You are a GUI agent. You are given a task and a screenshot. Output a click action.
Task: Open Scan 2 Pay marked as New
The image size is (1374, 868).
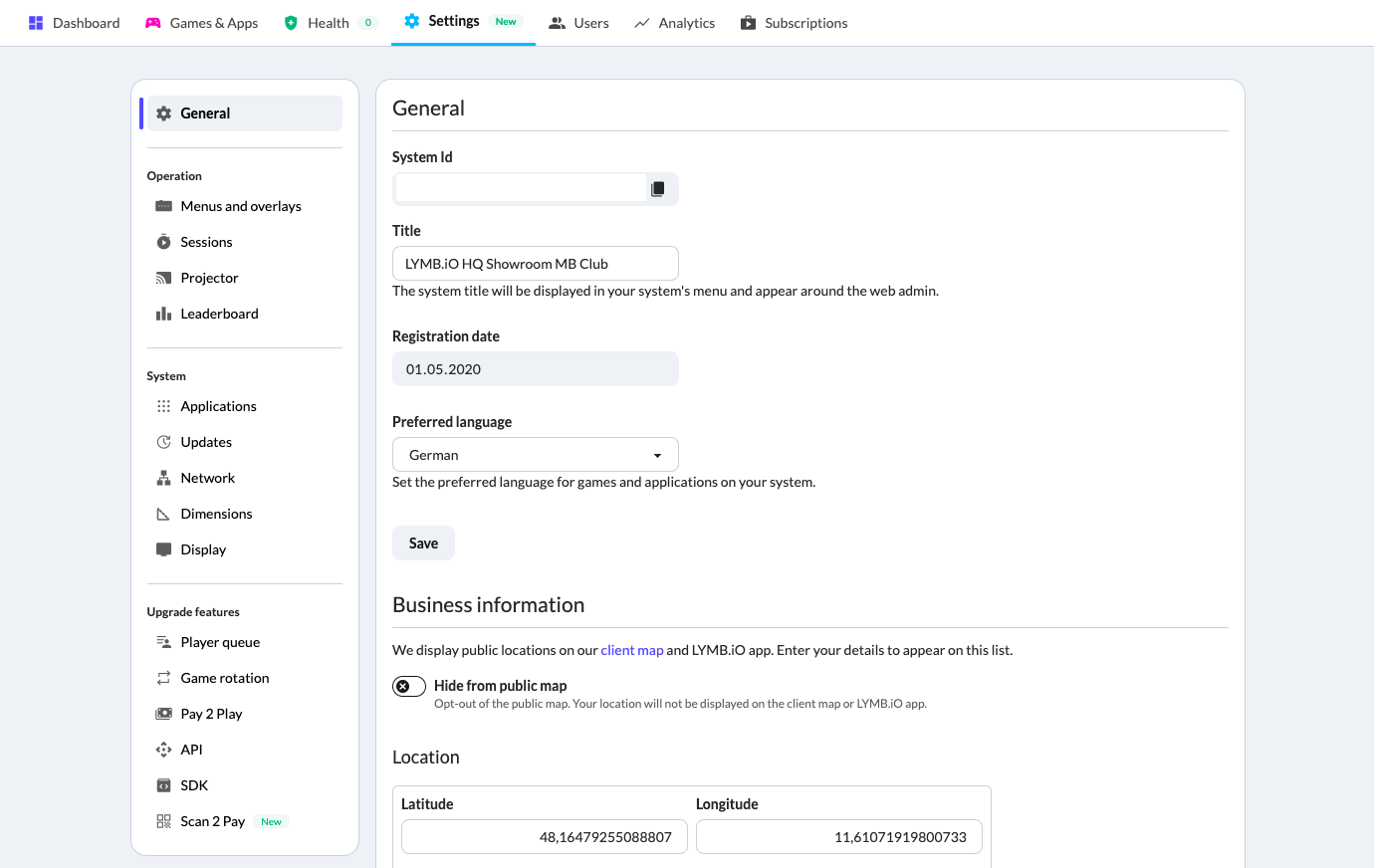click(x=211, y=821)
